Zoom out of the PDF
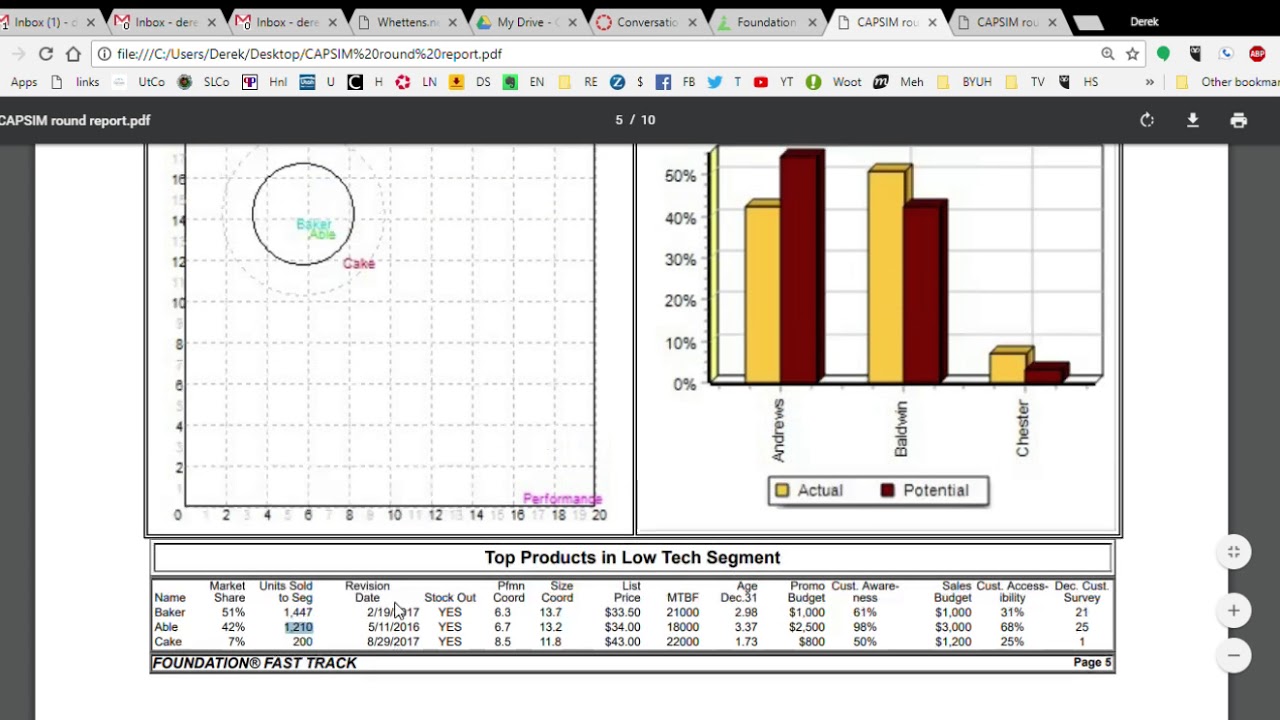This screenshot has height=720, width=1280. click(x=1234, y=656)
